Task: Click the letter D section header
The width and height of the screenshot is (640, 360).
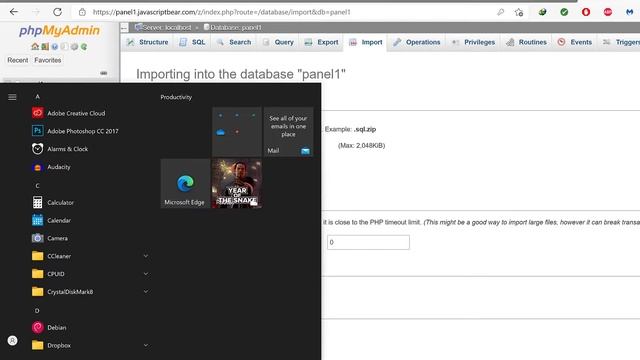Action: (37, 311)
